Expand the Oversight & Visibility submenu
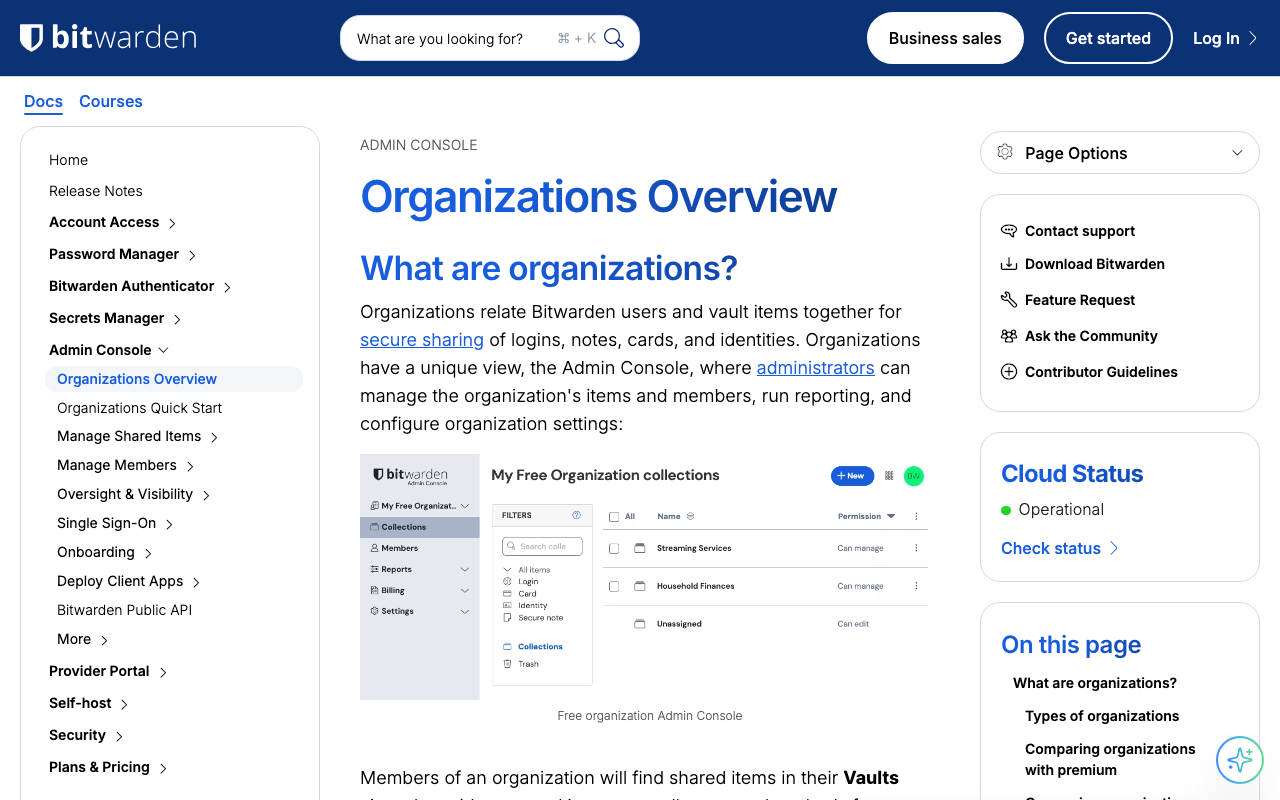This screenshot has height=800, width=1280. pos(206,495)
